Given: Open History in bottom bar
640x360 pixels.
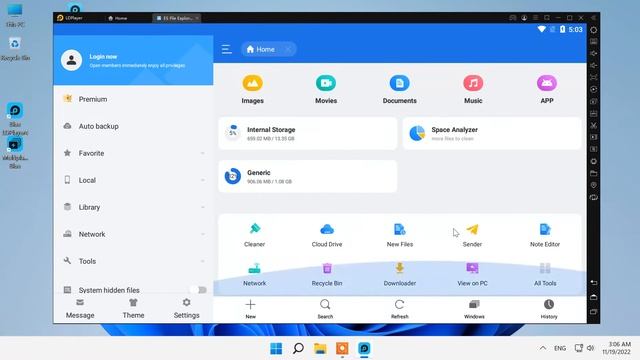Looking at the screenshot, I should tap(549, 309).
